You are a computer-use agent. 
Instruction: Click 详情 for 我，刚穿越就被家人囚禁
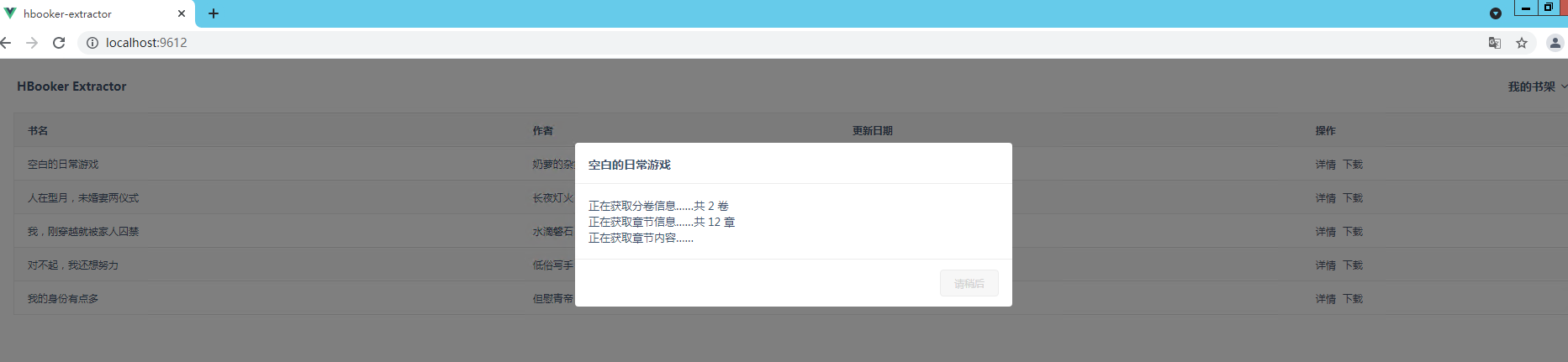click(x=1326, y=232)
